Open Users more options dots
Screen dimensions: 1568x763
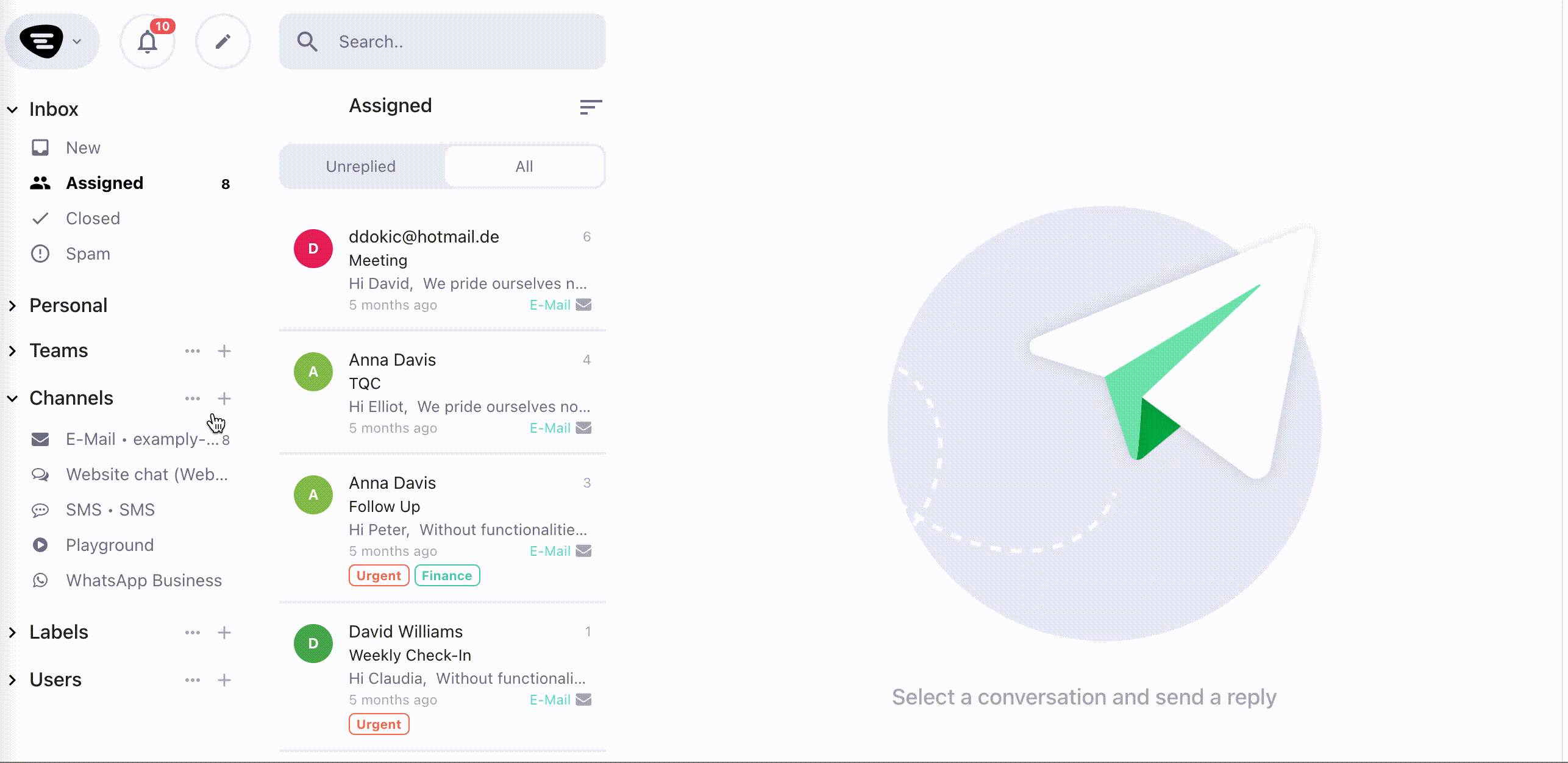click(x=193, y=680)
